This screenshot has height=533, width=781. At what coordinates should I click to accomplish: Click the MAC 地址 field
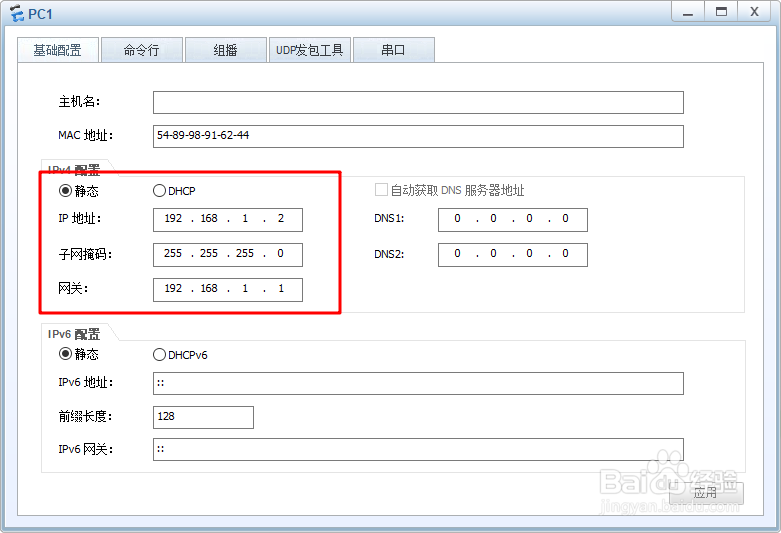tap(418, 136)
